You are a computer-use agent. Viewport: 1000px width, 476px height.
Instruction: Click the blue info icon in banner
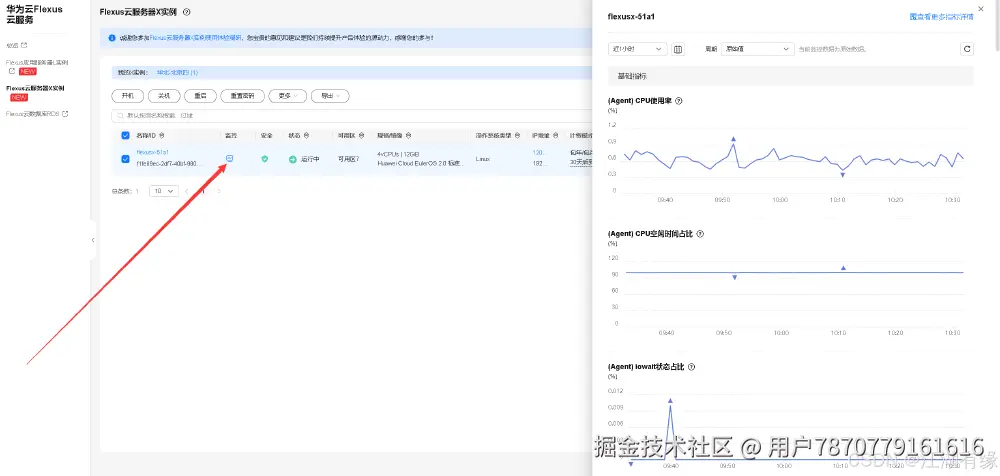coord(112,38)
